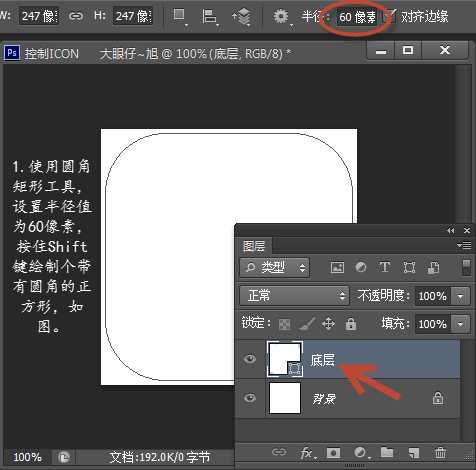Click the lock icon on 背景 layer

point(438,398)
